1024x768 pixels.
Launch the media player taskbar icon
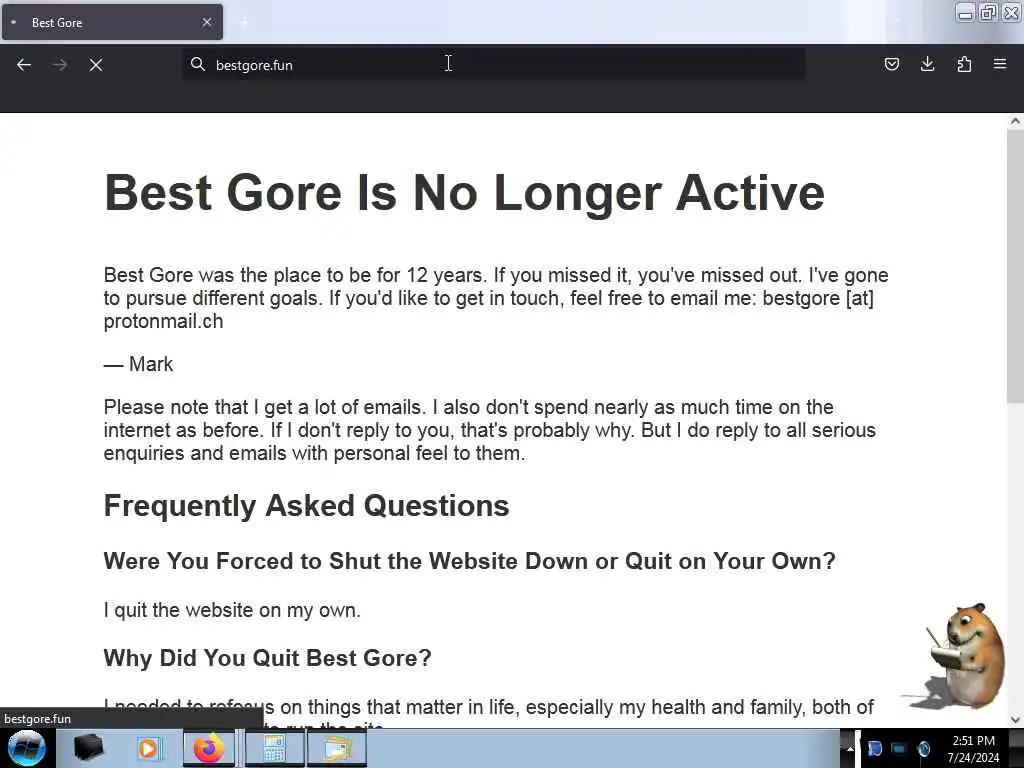148,748
